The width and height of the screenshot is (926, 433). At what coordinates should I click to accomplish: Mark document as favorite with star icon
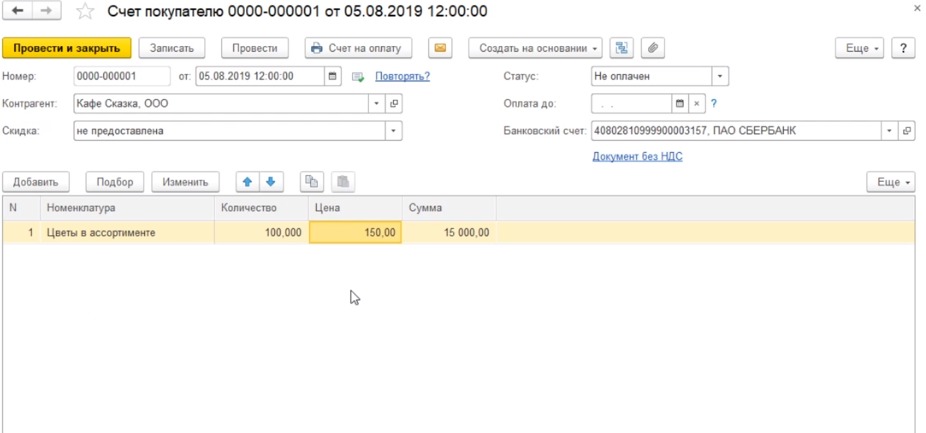[x=86, y=12]
